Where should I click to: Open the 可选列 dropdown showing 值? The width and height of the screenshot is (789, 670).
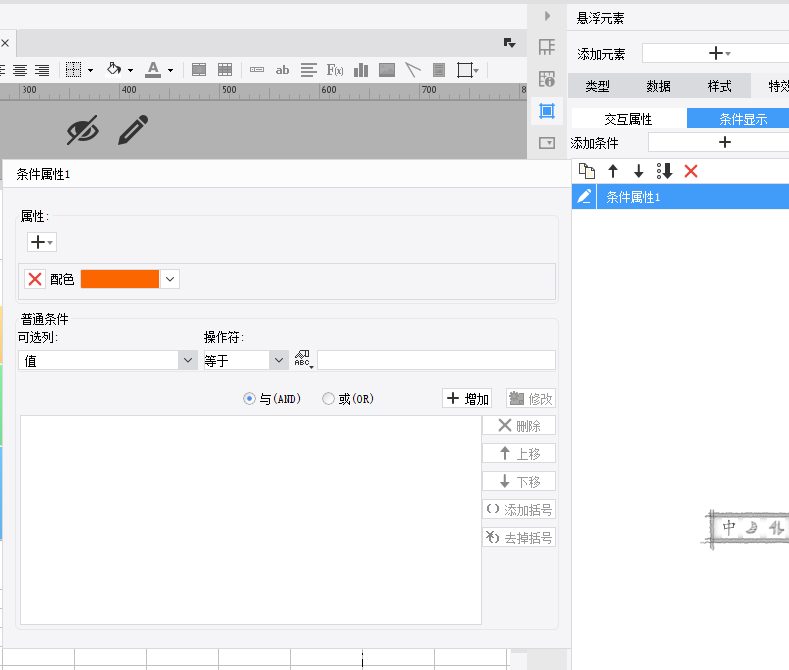pyautogui.click(x=187, y=361)
